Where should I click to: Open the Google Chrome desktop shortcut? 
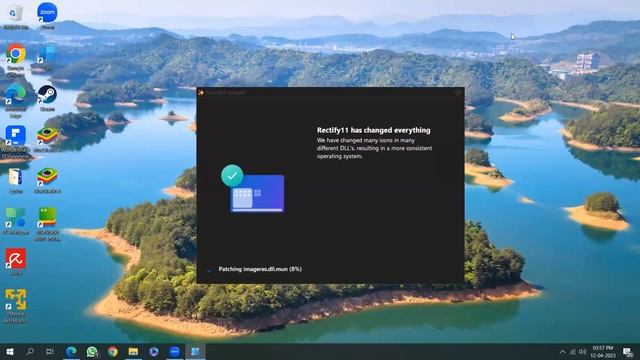click(x=16, y=59)
